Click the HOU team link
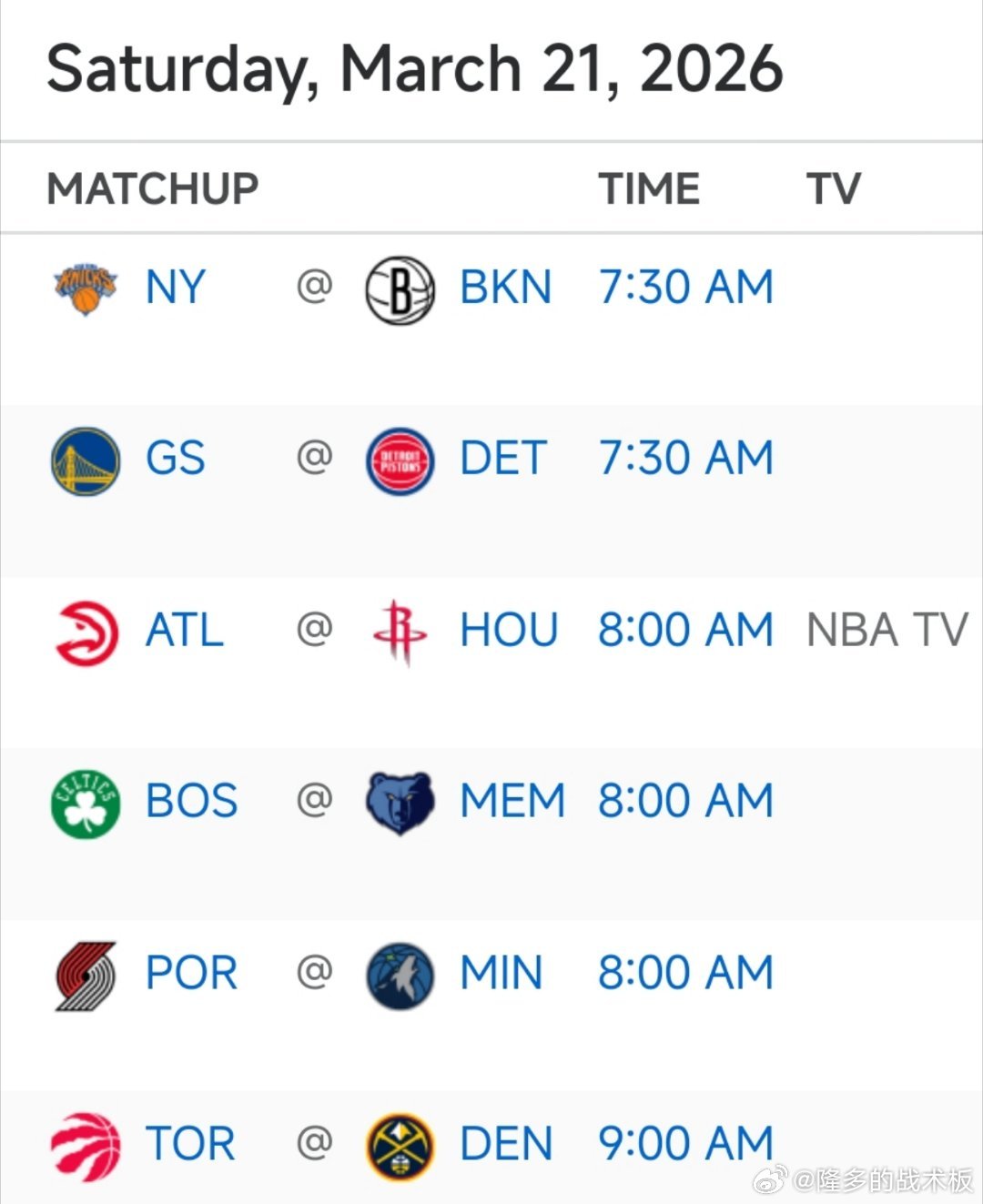 (x=509, y=630)
